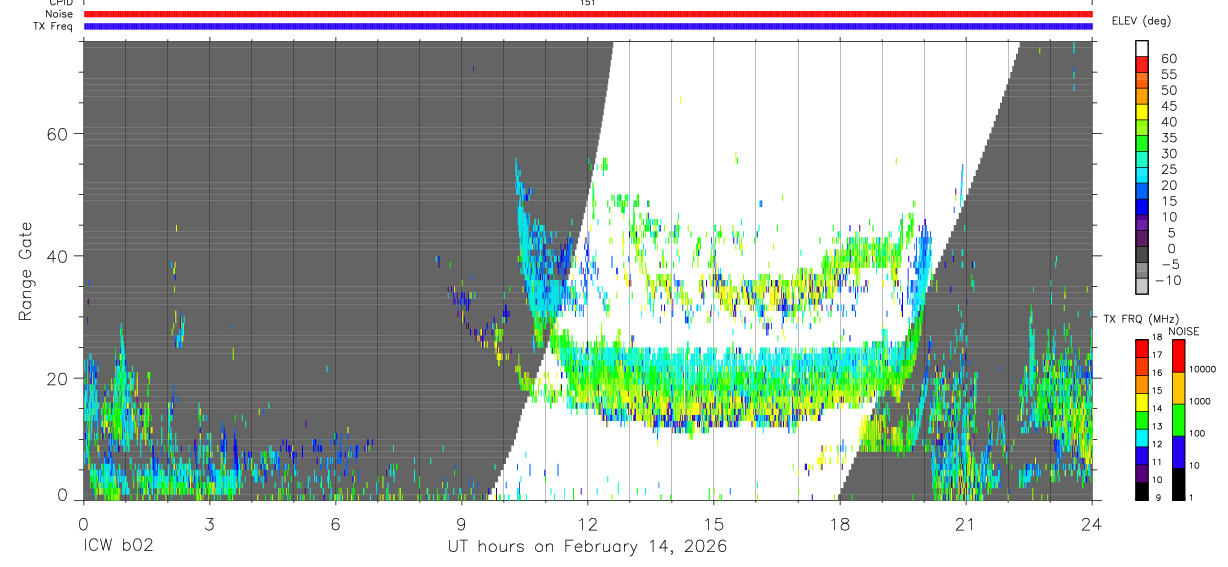1228x567 pixels.
Task: Click the 24 tick on UT hours axis
Action: click(x=1091, y=524)
